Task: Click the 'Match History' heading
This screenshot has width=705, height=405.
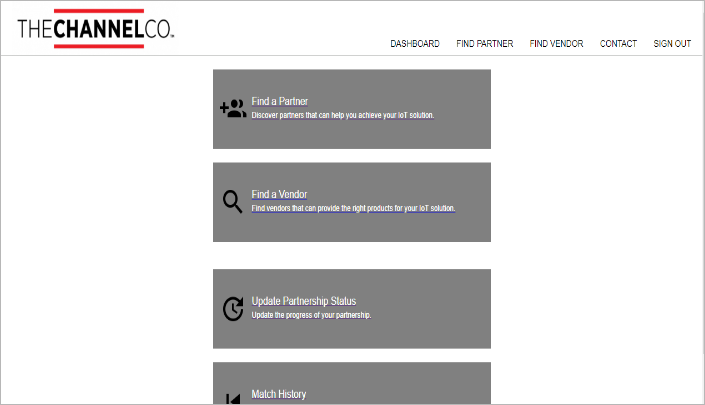Action: [x=279, y=394]
